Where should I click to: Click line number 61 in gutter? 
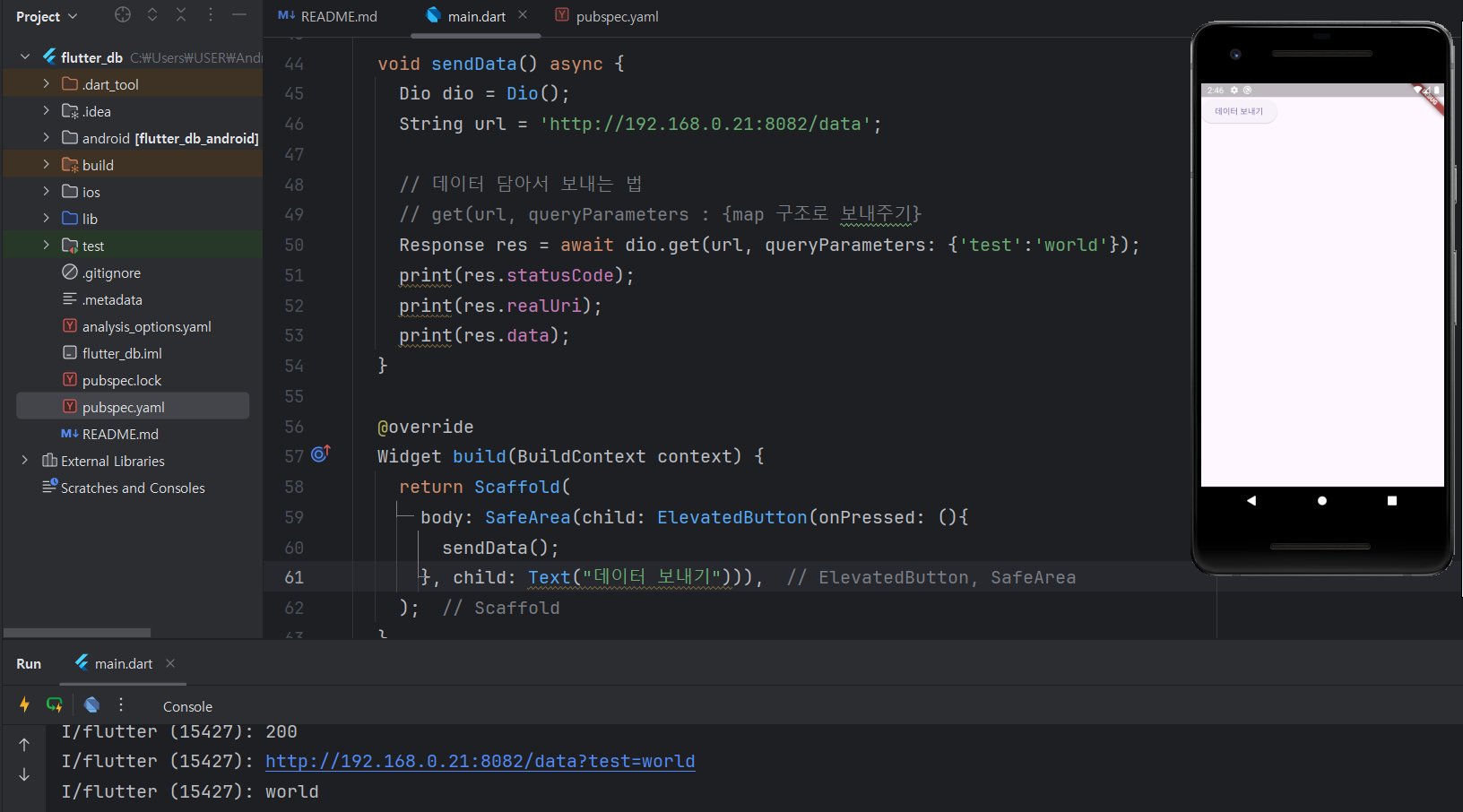point(294,578)
